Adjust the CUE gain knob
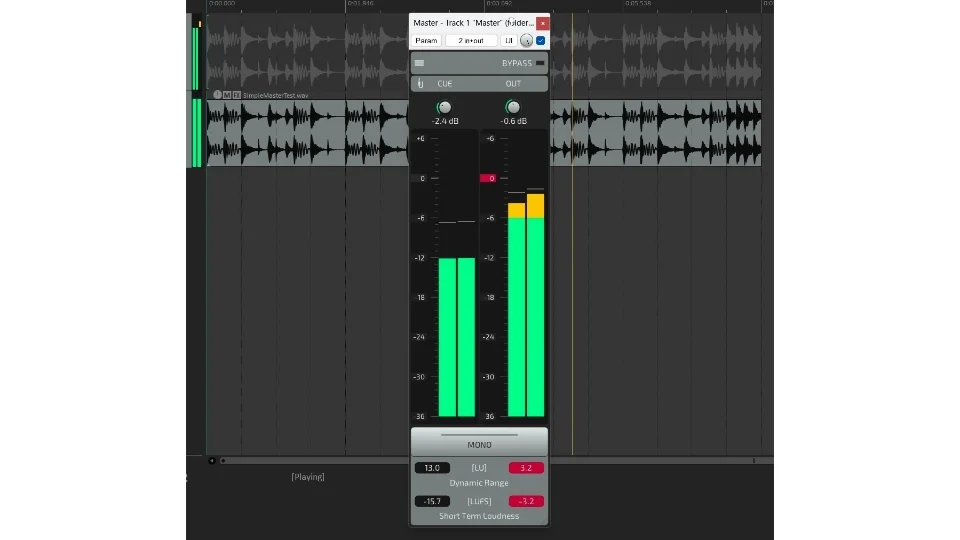The image size is (960, 540). pyautogui.click(x=444, y=107)
